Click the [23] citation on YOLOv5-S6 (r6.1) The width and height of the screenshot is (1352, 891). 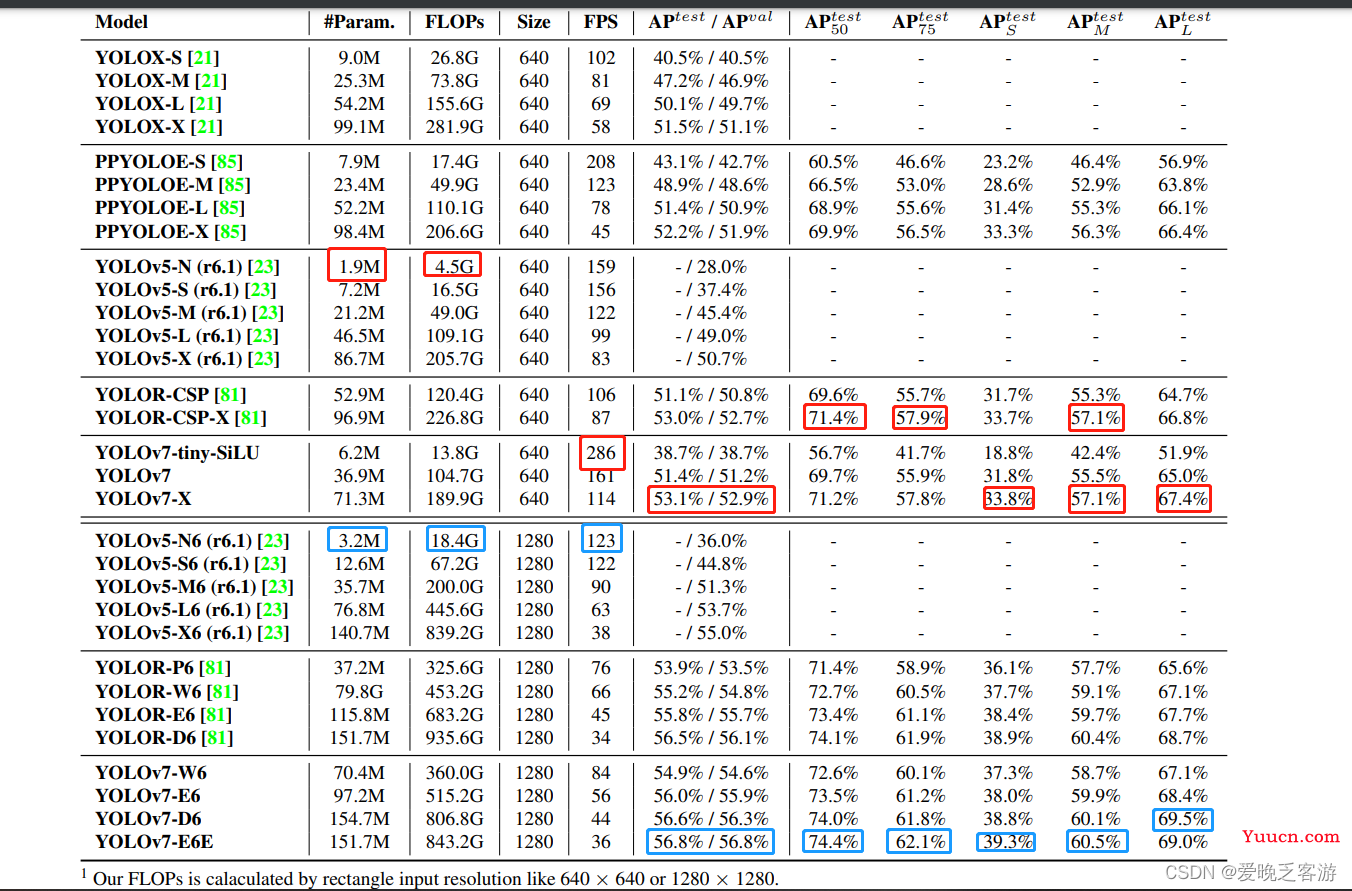coord(272,564)
